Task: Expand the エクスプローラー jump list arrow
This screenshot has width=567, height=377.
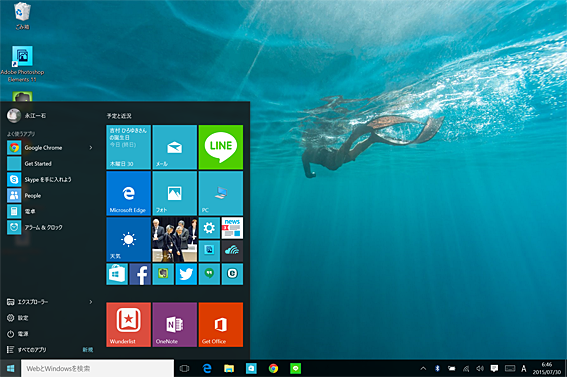Action: (x=91, y=302)
